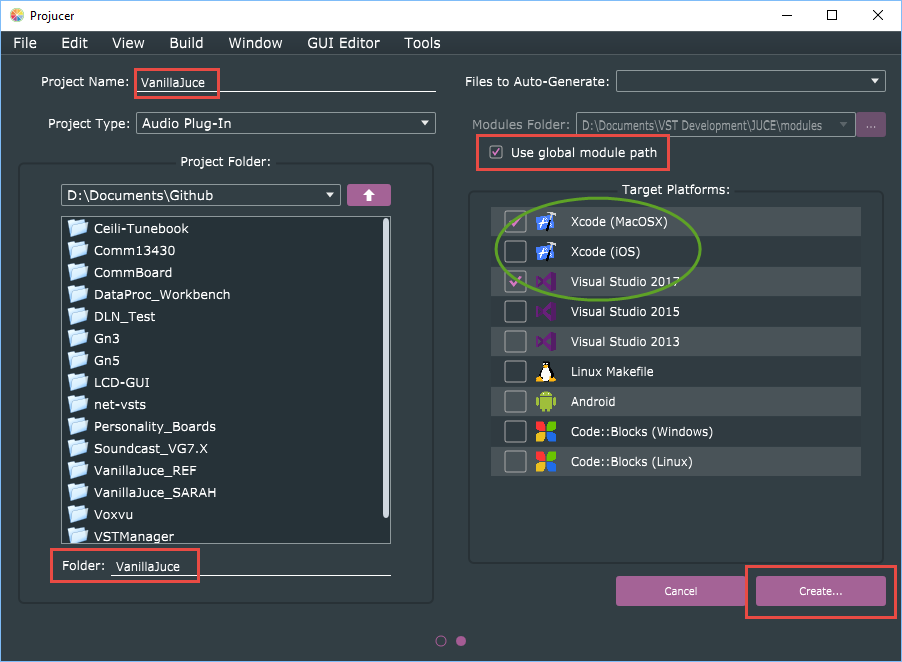The height and width of the screenshot is (662, 902).
Task: Click the Linux Makefile penguin icon
Action: coord(545,372)
